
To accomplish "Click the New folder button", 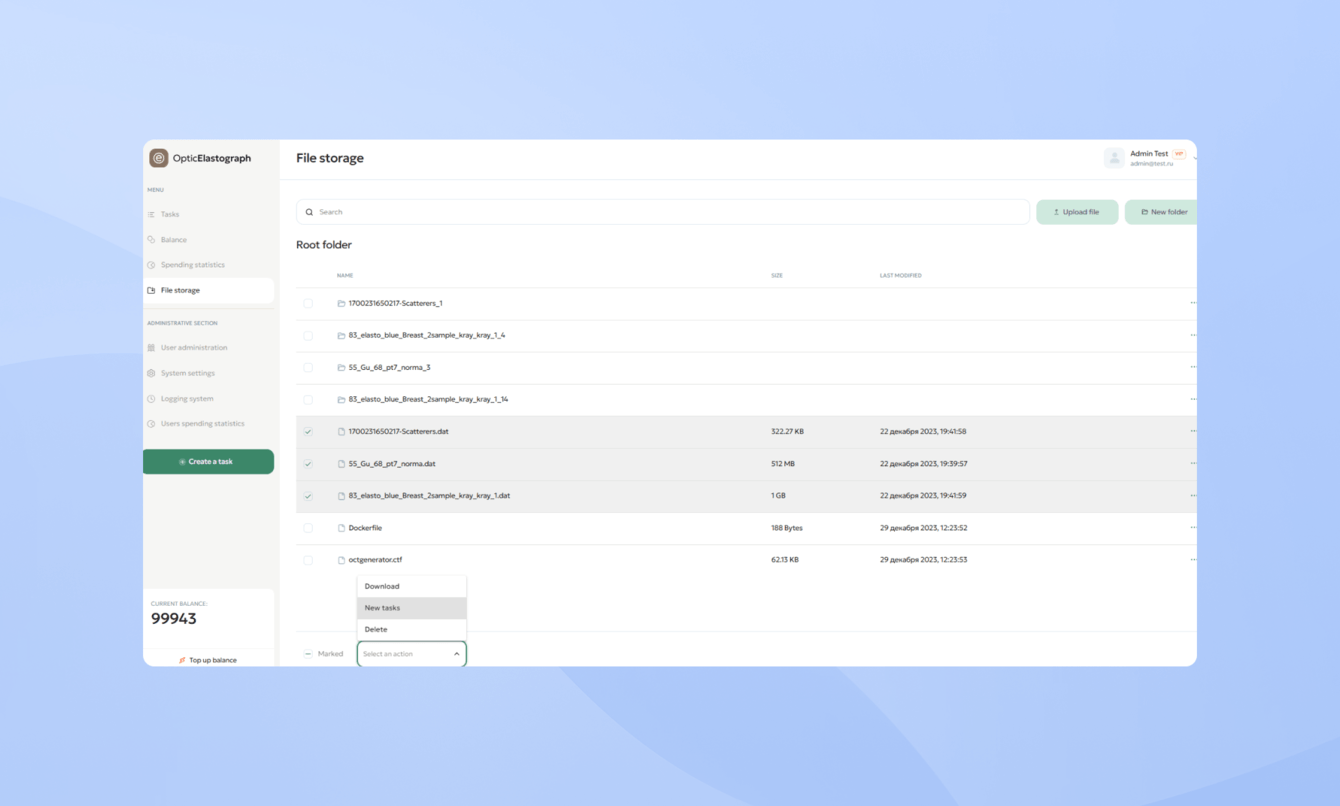I will coord(1162,212).
